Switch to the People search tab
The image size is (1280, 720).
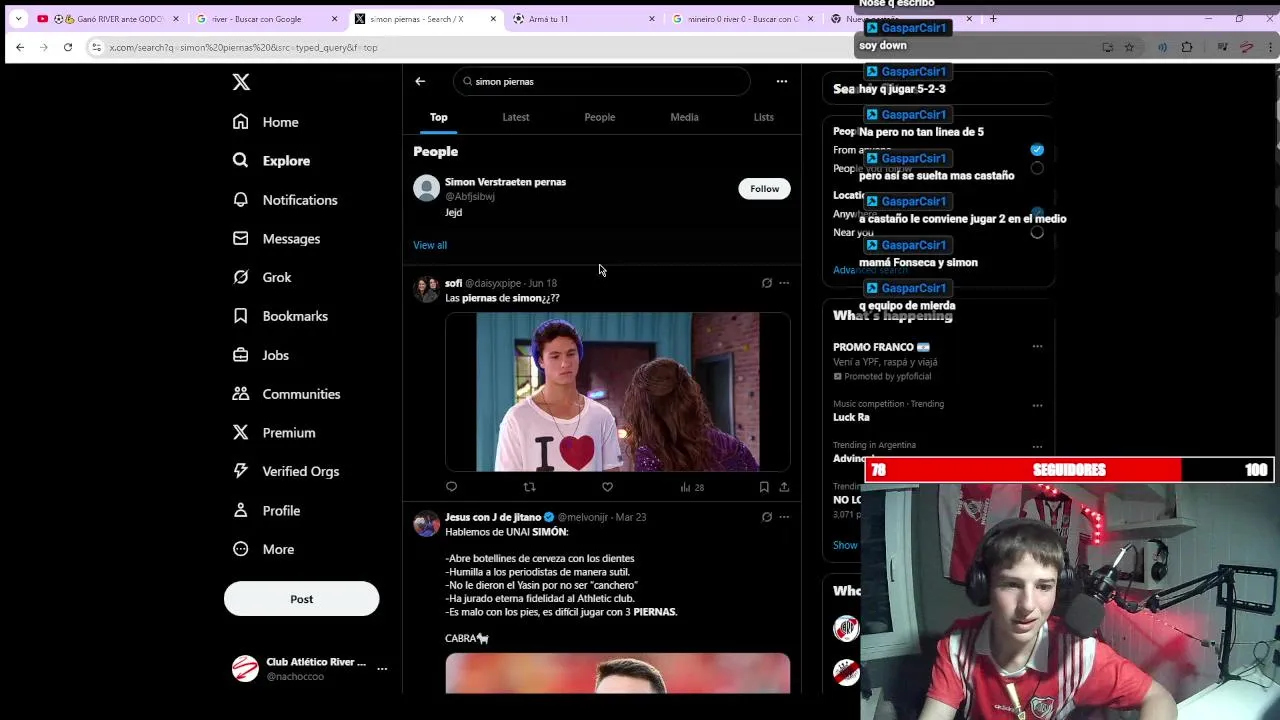click(x=600, y=117)
